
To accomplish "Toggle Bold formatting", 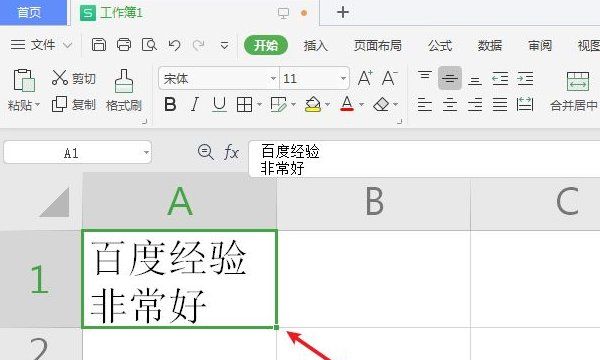I will pyautogui.click(x=170, y=104).
